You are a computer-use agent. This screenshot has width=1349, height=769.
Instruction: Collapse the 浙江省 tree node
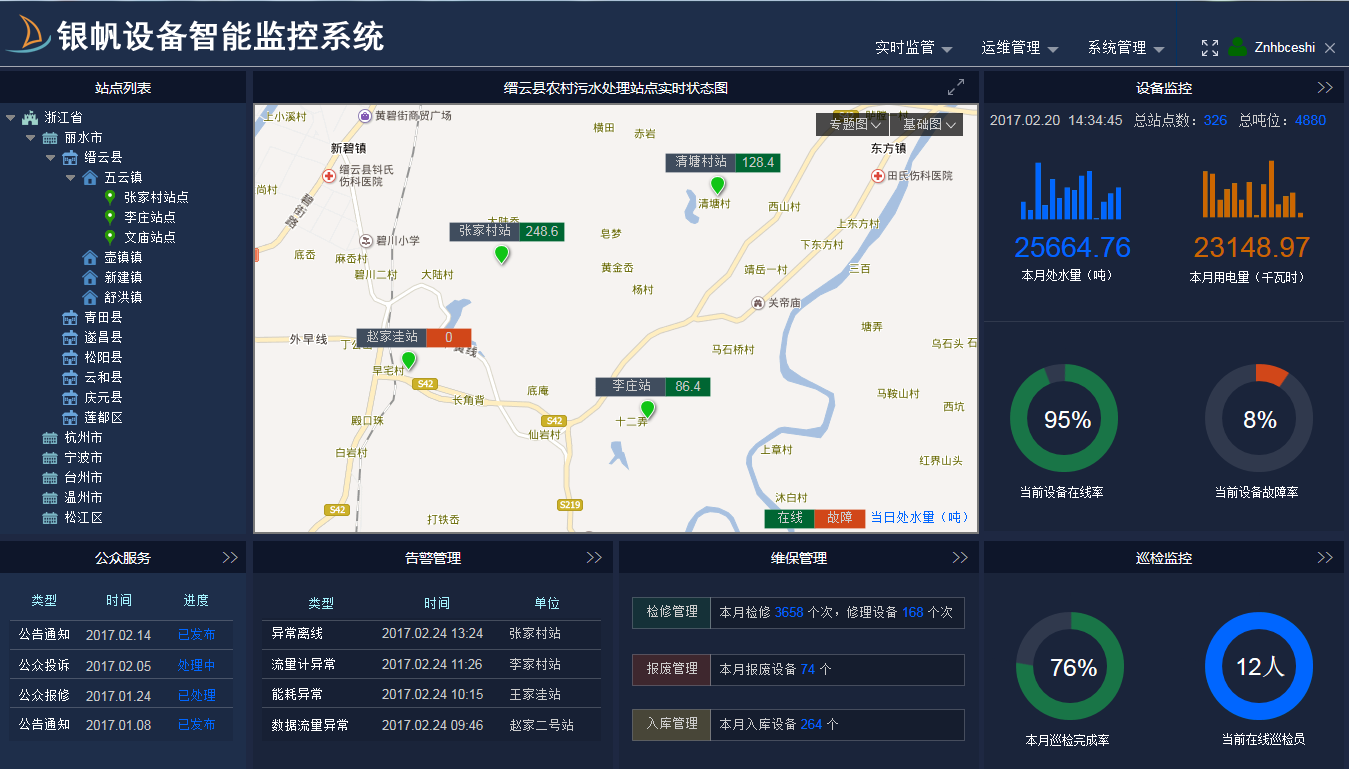tap(11, 117)
